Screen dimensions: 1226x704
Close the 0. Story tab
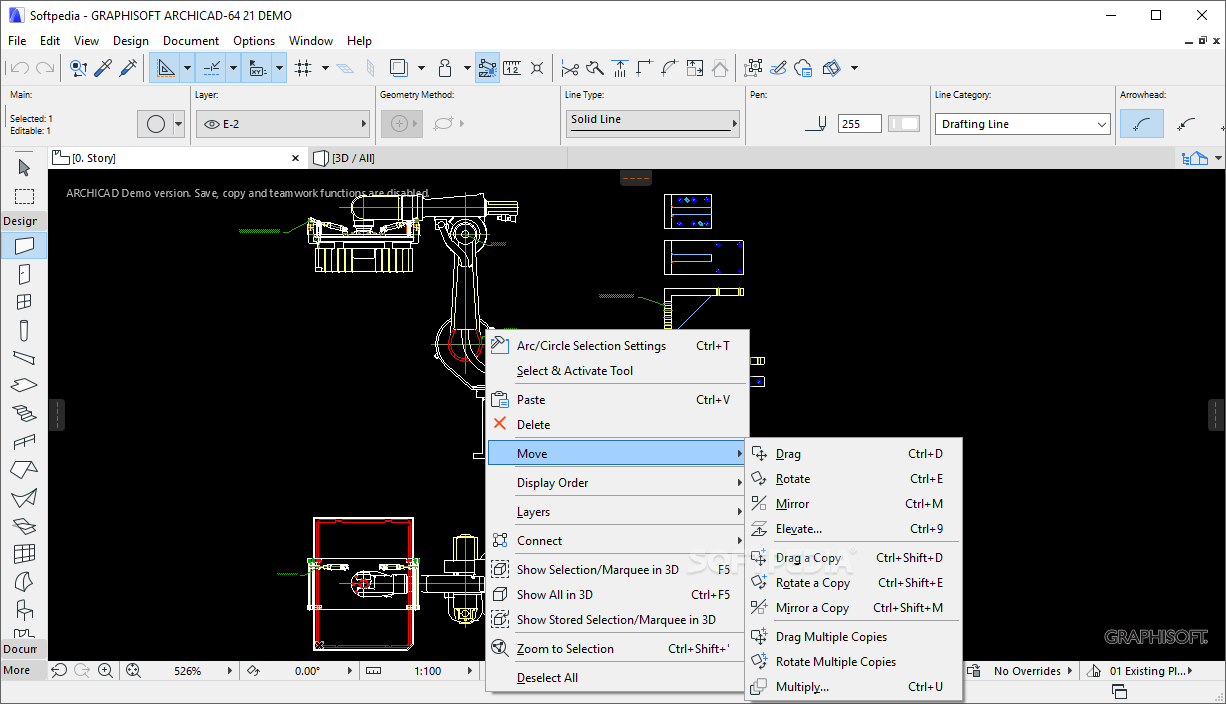[x=296, y=158]
